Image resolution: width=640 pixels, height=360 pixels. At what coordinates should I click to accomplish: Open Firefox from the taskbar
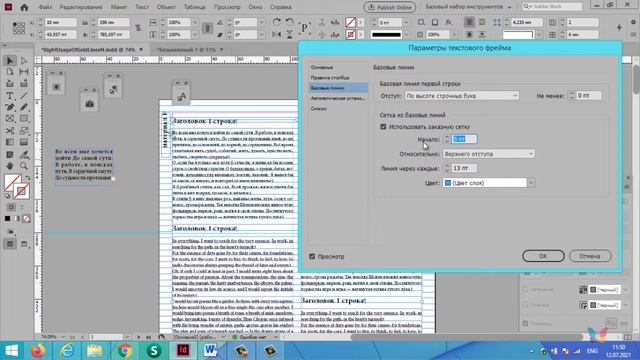pyautogui.click(x=38, y=351)
